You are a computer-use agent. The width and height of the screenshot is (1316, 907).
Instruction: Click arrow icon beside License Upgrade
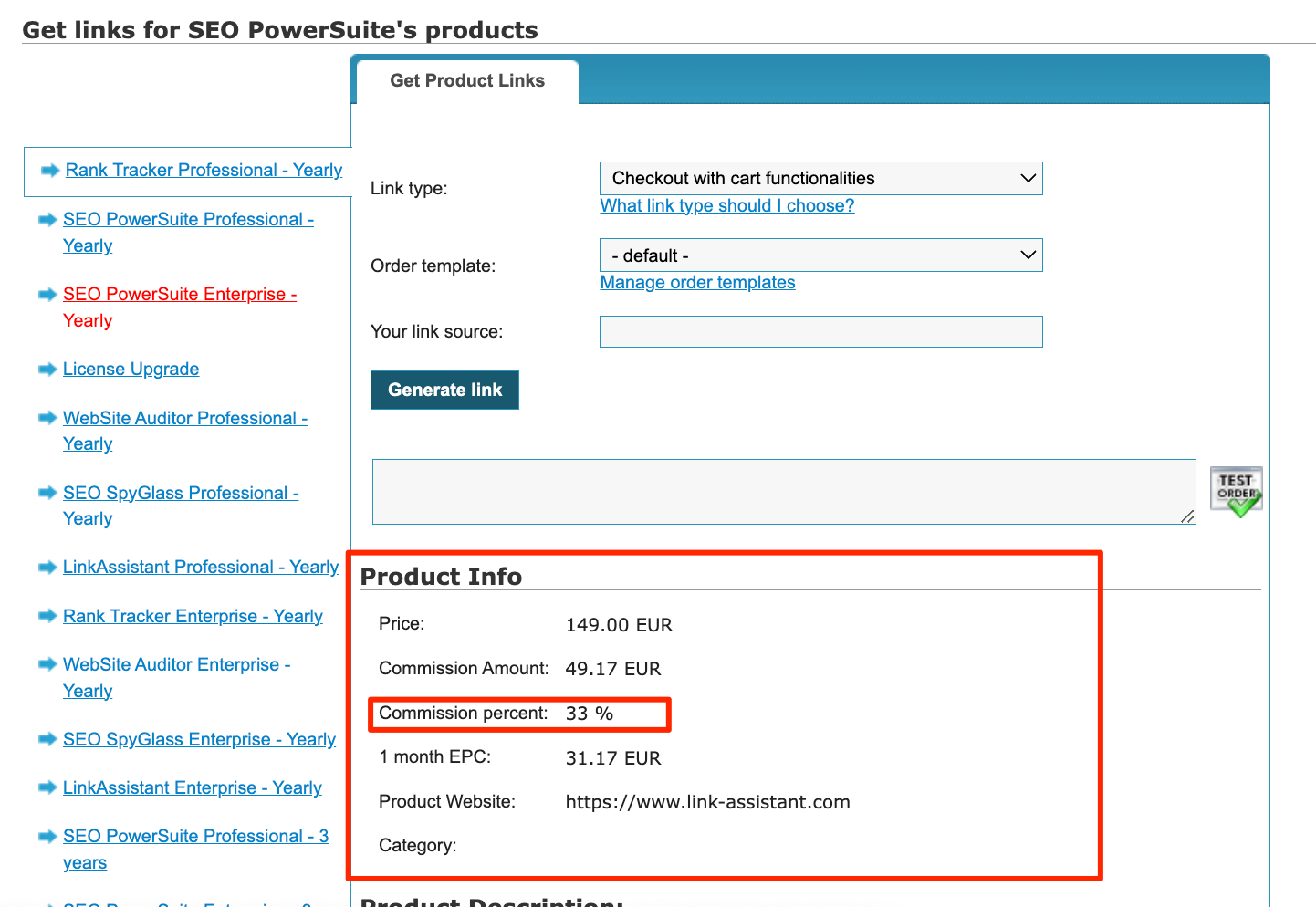coord(47,369)
